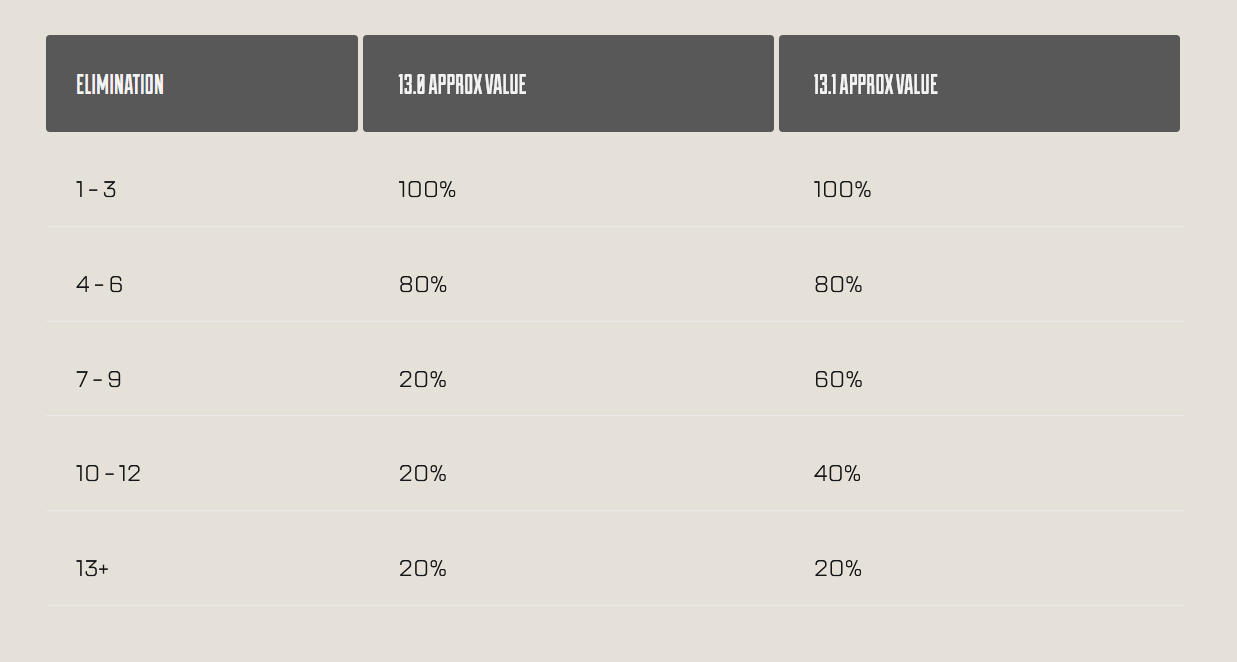Click 13.1 column 20% in 13+ row
This screenshot has height=662, width=1237.
coord(838,568)
